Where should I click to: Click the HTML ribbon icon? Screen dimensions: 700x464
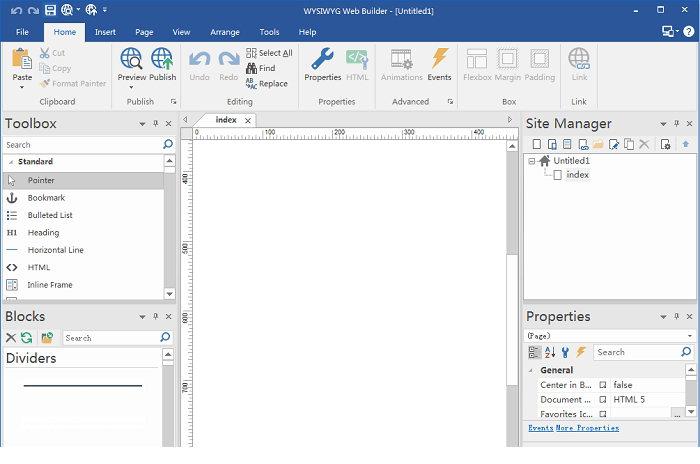pyautogui.click(x=357, y=59)
